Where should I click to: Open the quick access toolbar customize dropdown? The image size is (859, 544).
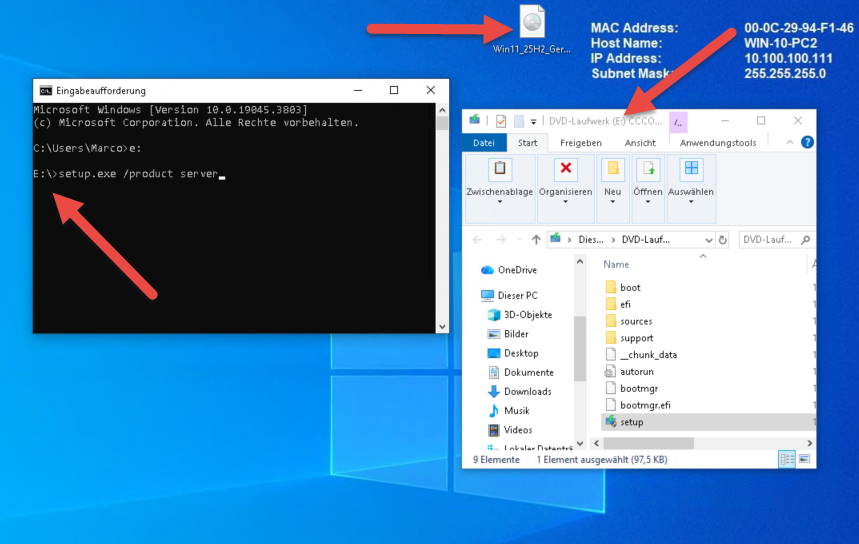coord(534,122)
